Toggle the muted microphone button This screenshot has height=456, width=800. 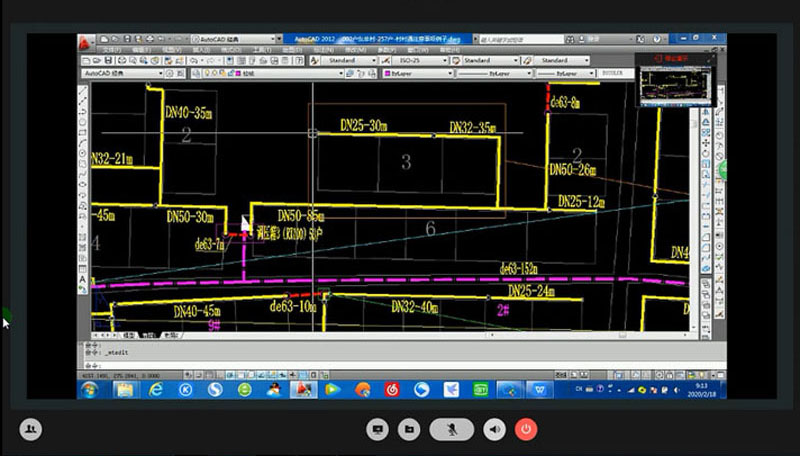point(452,429)
